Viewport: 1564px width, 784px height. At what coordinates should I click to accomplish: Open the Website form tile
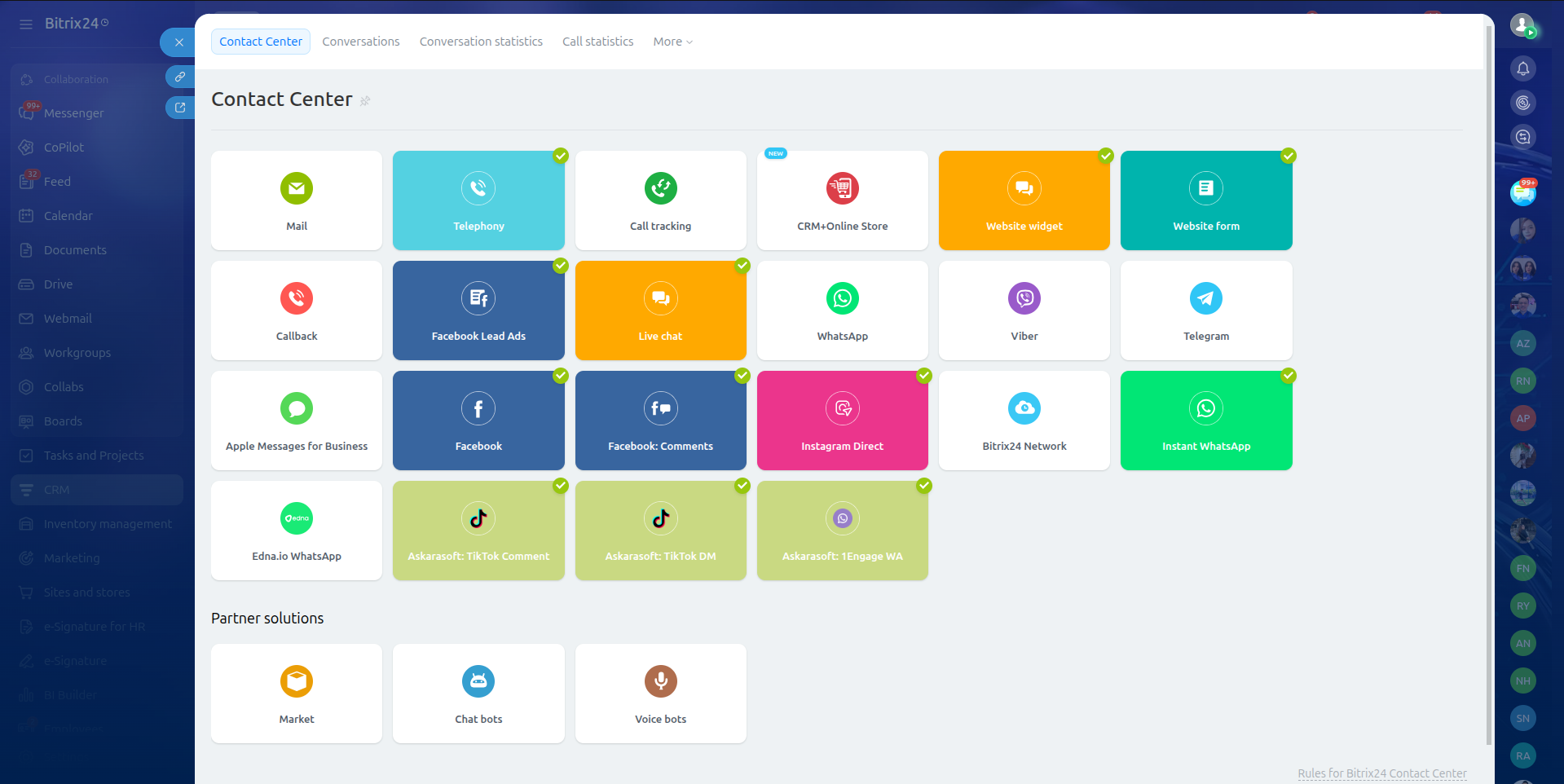pos(1206,200)
